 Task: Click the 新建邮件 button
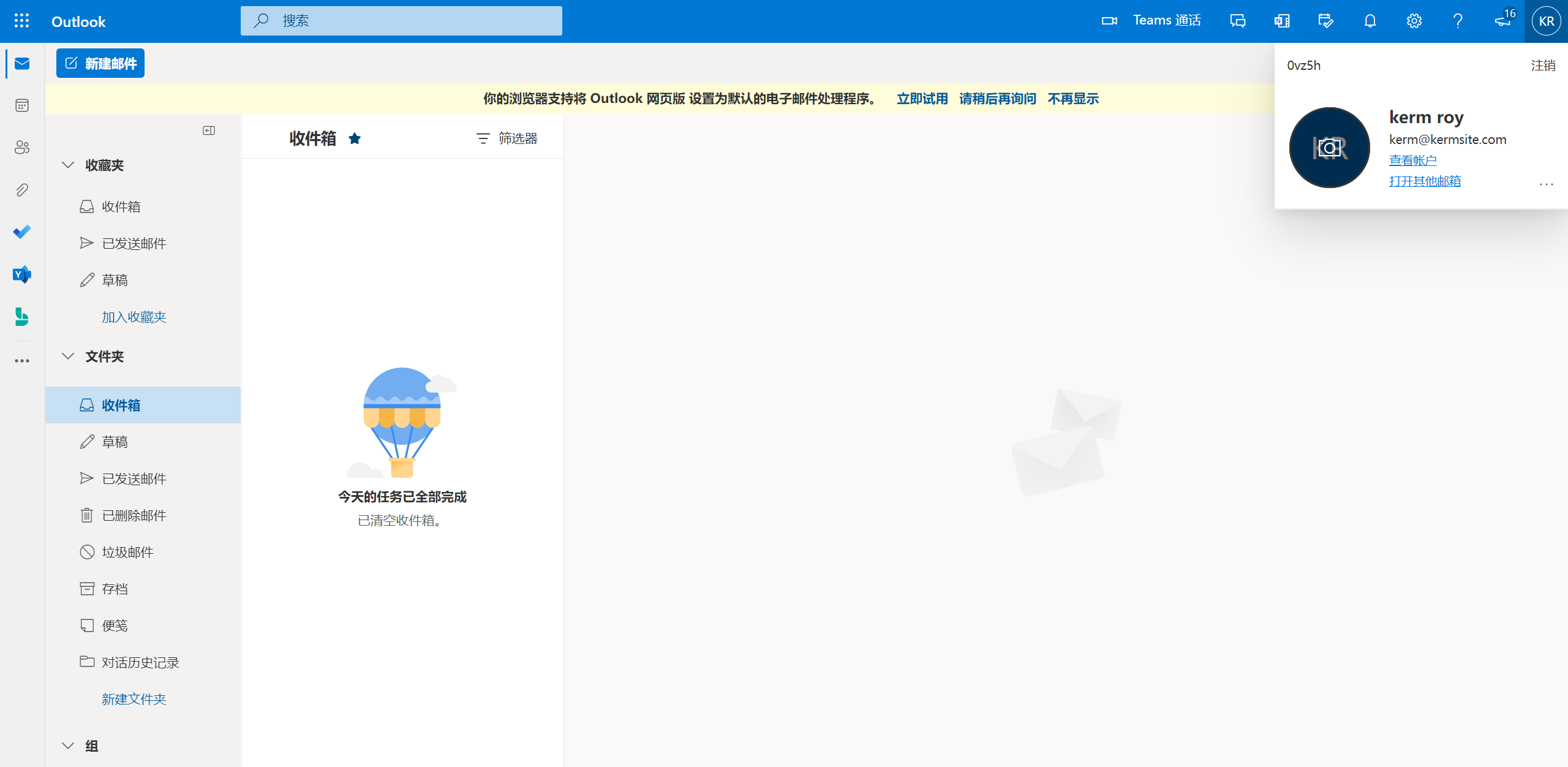[x=100, y=63]
